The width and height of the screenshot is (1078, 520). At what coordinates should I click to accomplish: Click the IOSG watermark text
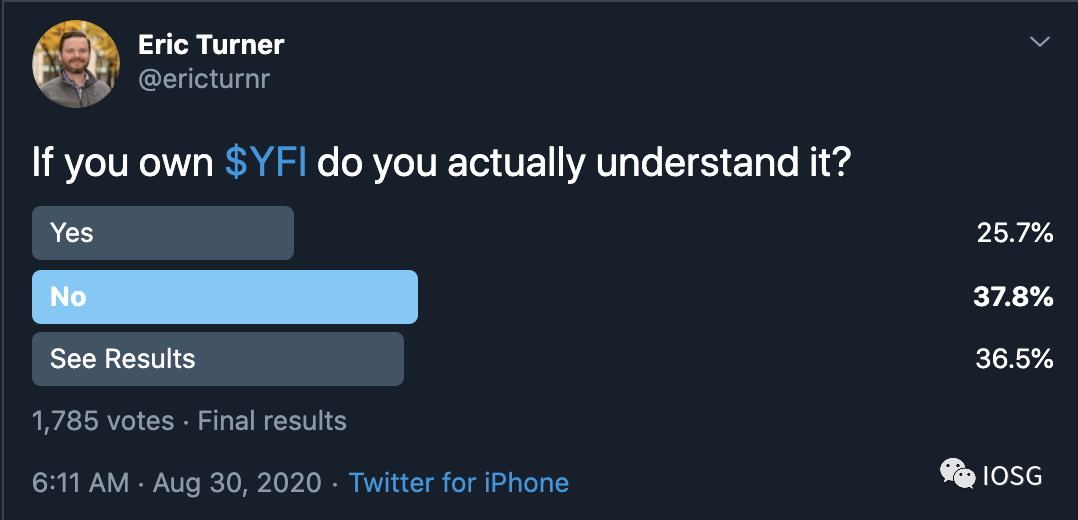point(1013,476)
